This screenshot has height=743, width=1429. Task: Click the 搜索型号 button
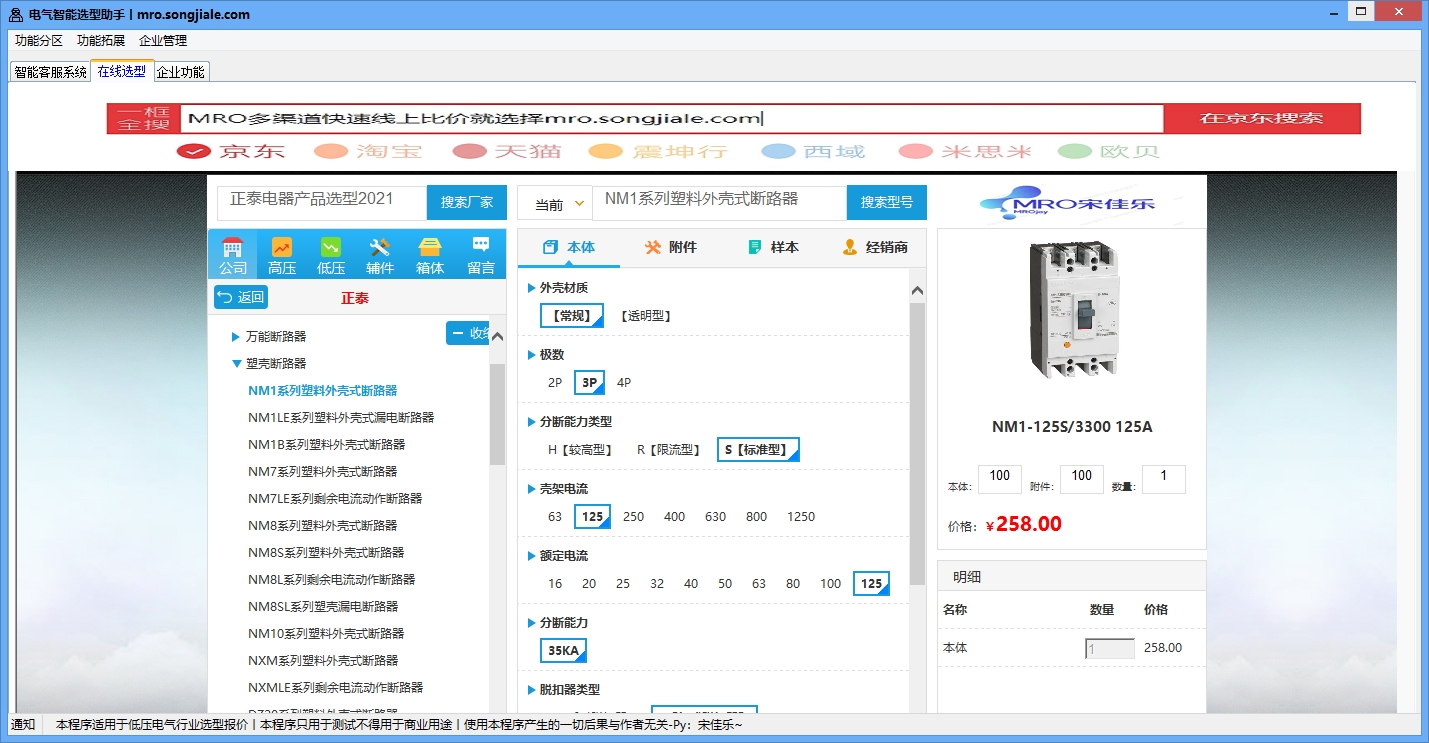coord(887,202)
